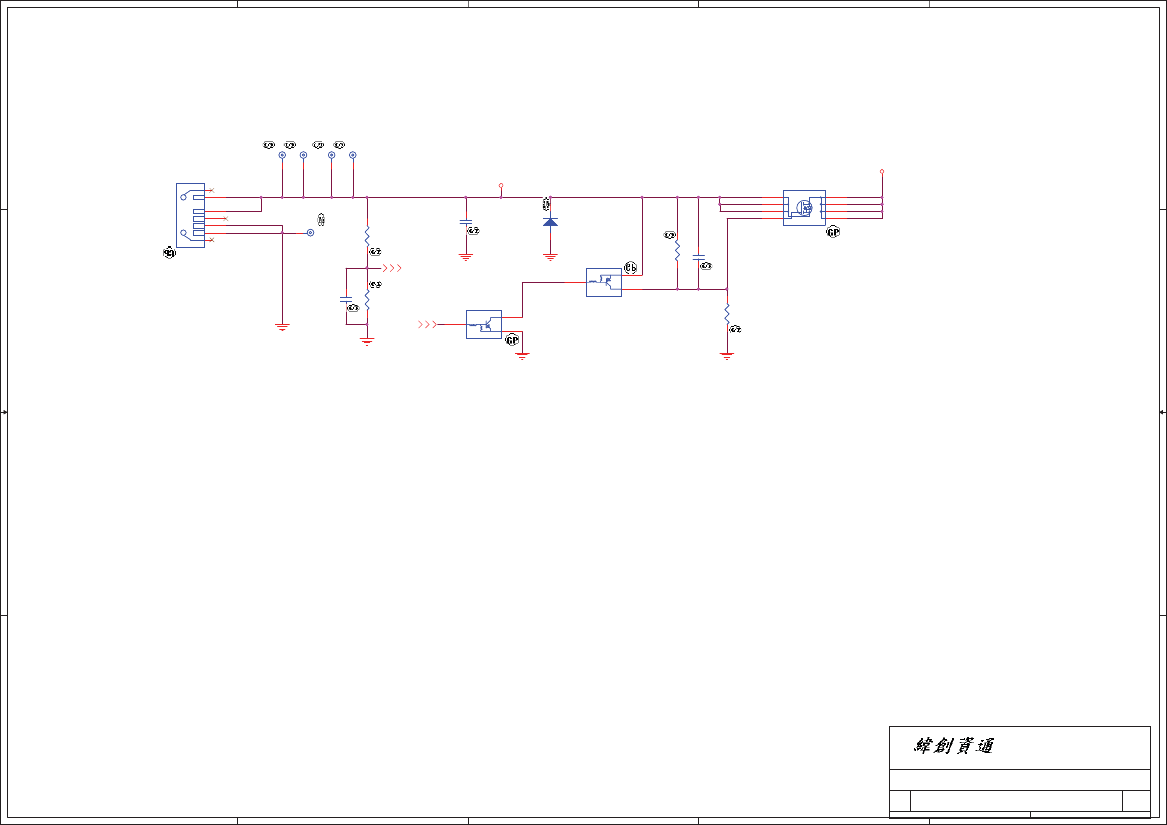
Task: Click the second of four top test points
Action: pos(303,155)
